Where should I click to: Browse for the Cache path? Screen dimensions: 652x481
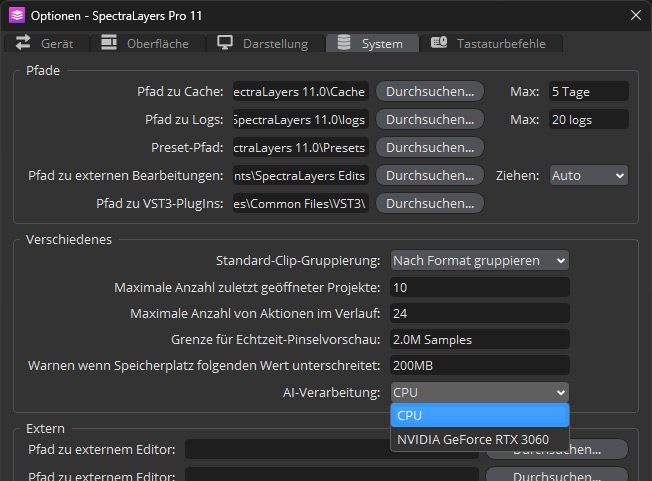pos(429,91)
